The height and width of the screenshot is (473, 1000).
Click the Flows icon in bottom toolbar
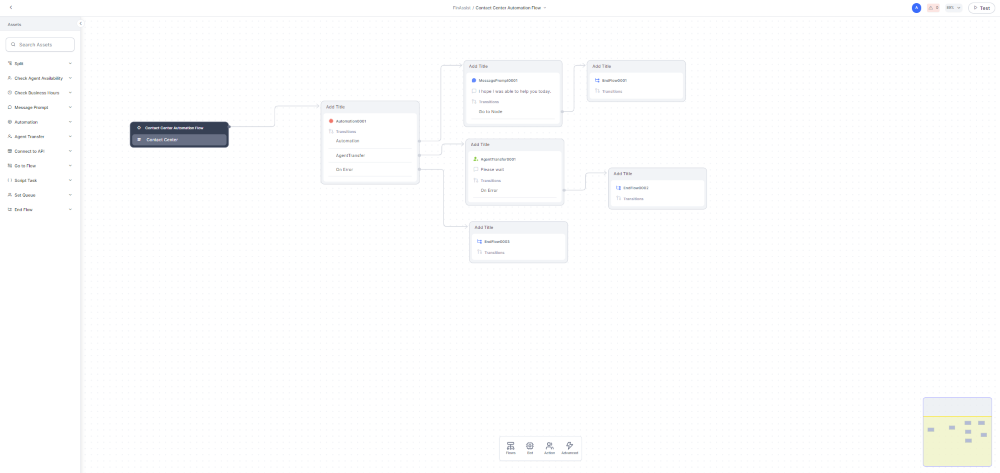pos(511,447)
